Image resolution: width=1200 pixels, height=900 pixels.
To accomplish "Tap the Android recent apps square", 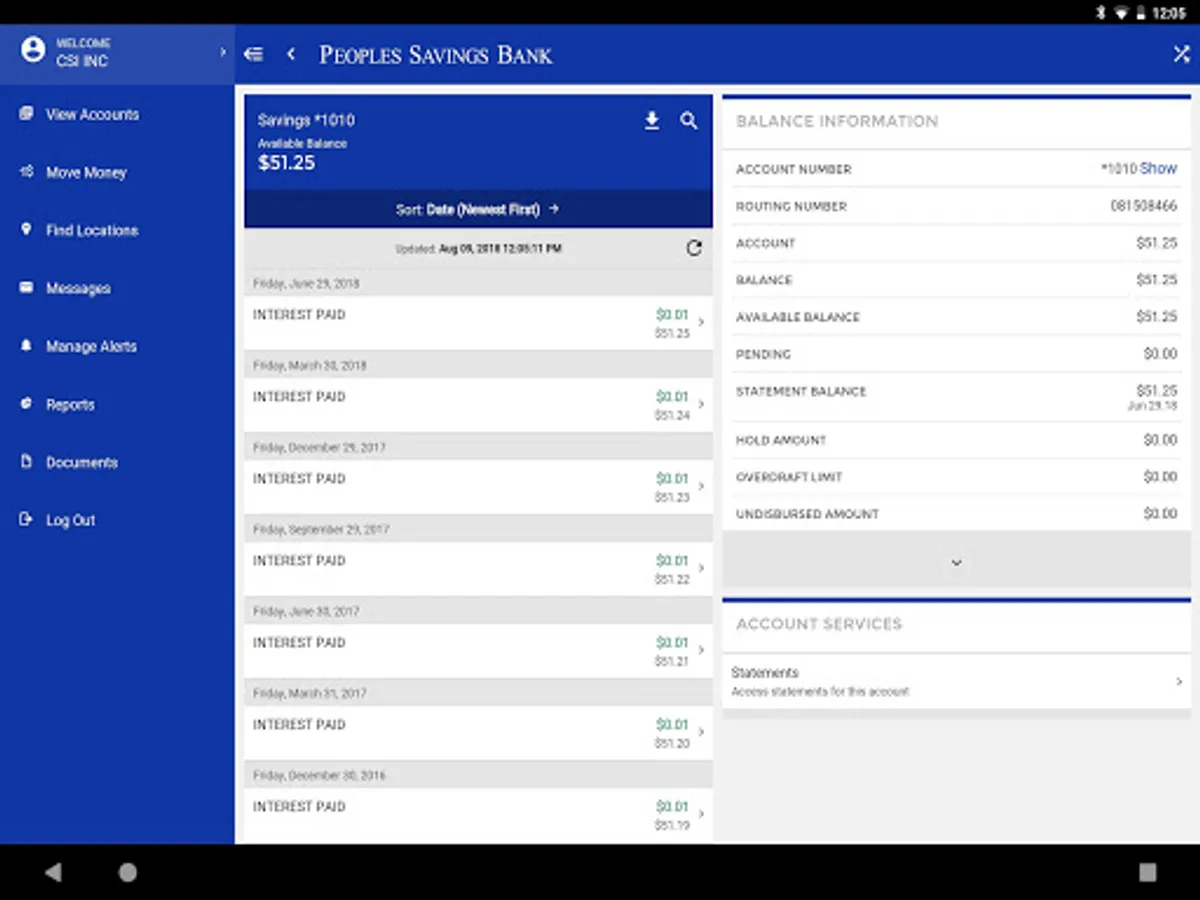I will pyautogui.click(x=1148, y=872).
